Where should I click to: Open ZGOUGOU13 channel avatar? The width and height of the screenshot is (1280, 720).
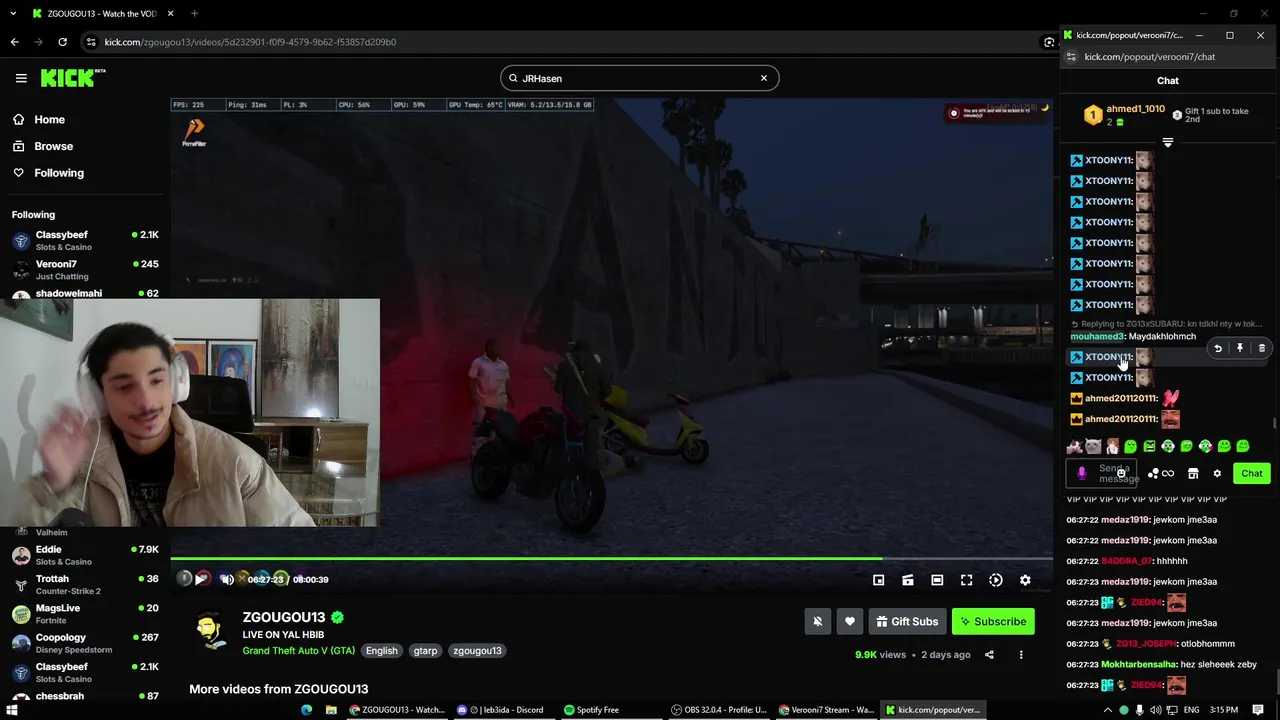[x=209, y=632]
